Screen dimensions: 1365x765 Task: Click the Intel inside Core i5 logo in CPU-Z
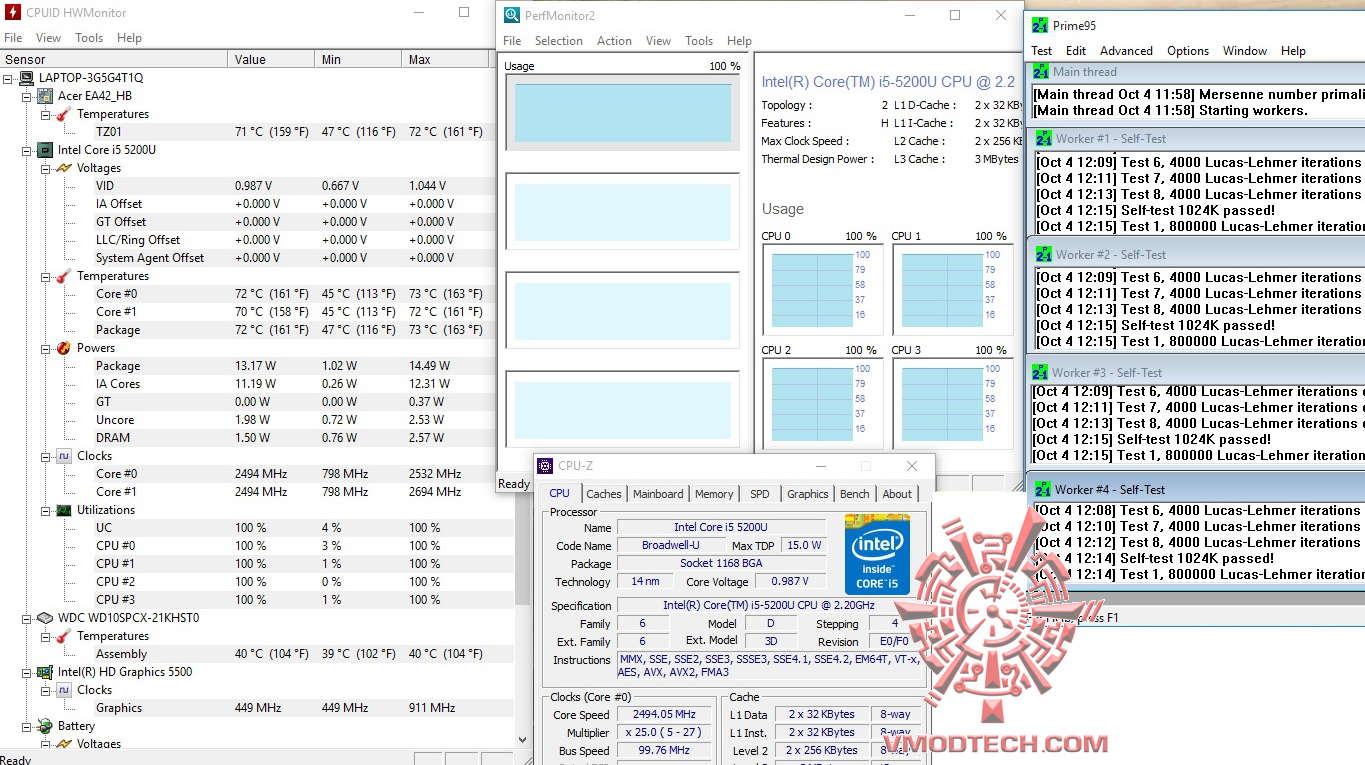(877, 554)
